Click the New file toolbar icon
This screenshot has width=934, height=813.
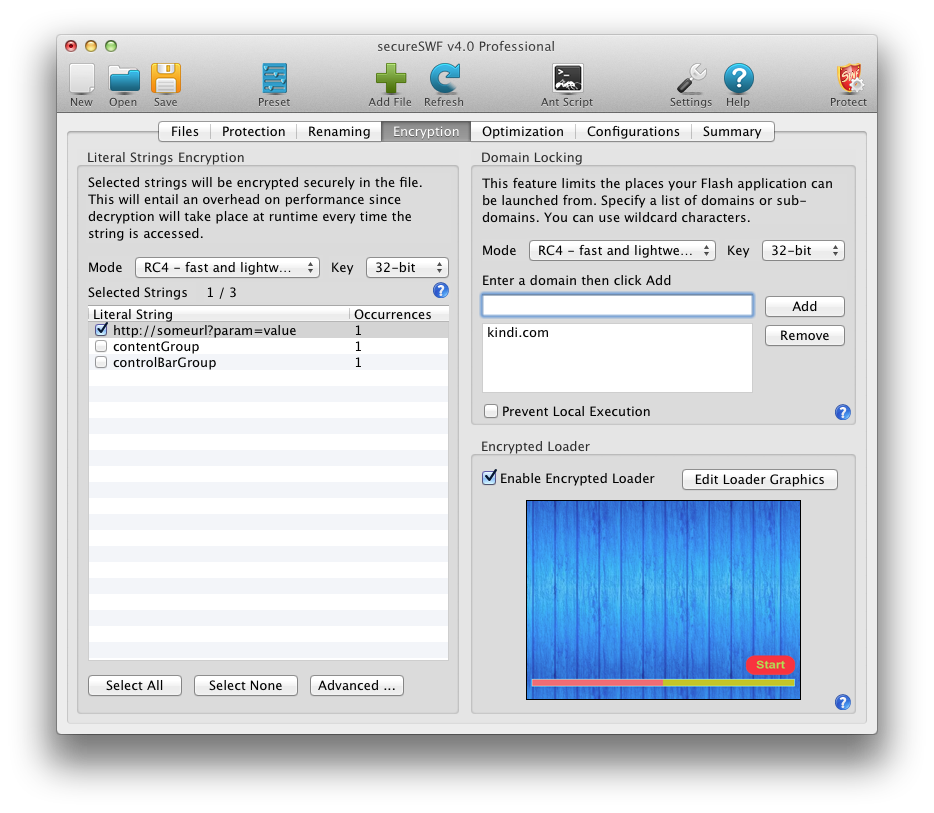(x=81, y=80)
